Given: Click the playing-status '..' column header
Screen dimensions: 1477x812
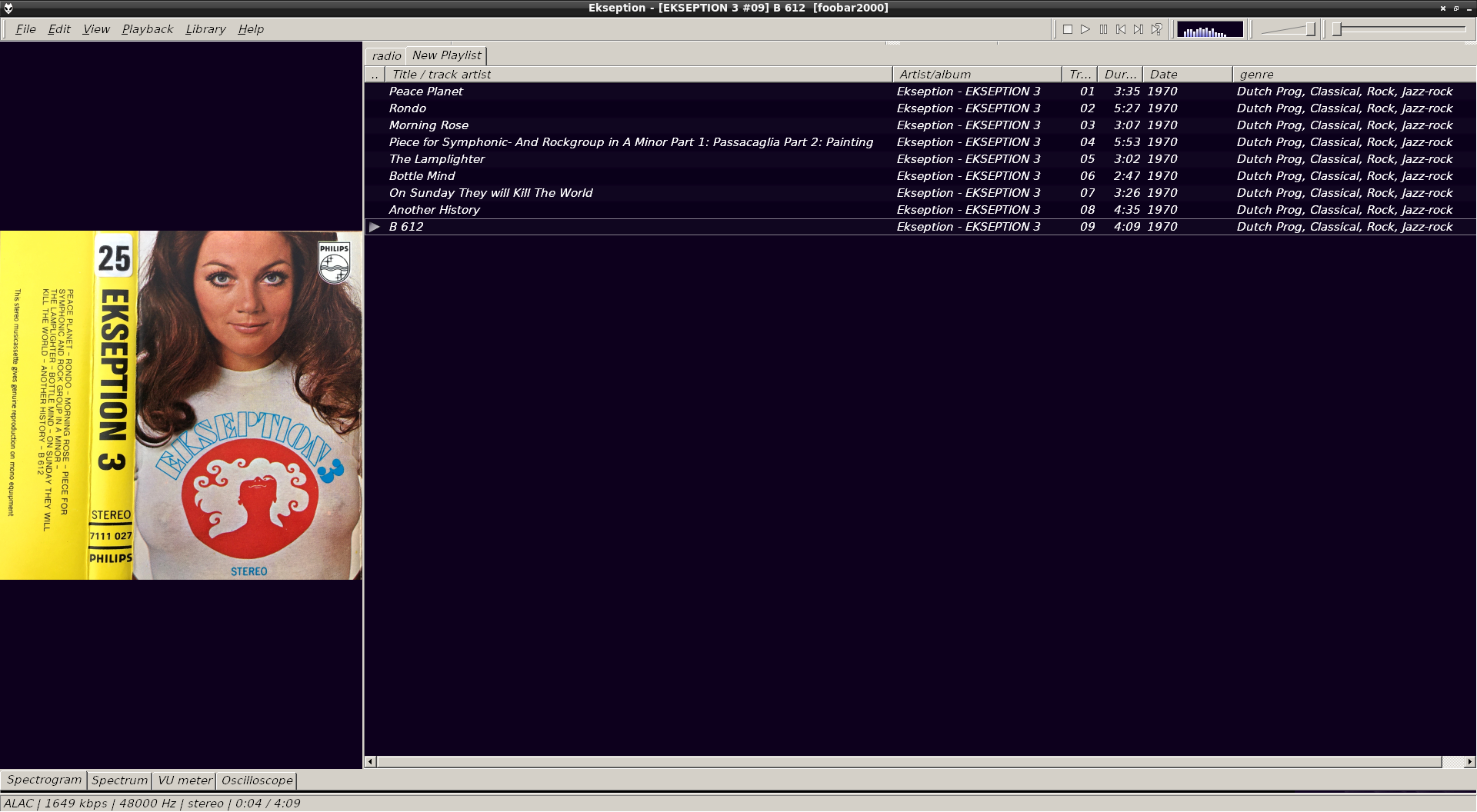Looking at the screenshot, I should 375,75.
